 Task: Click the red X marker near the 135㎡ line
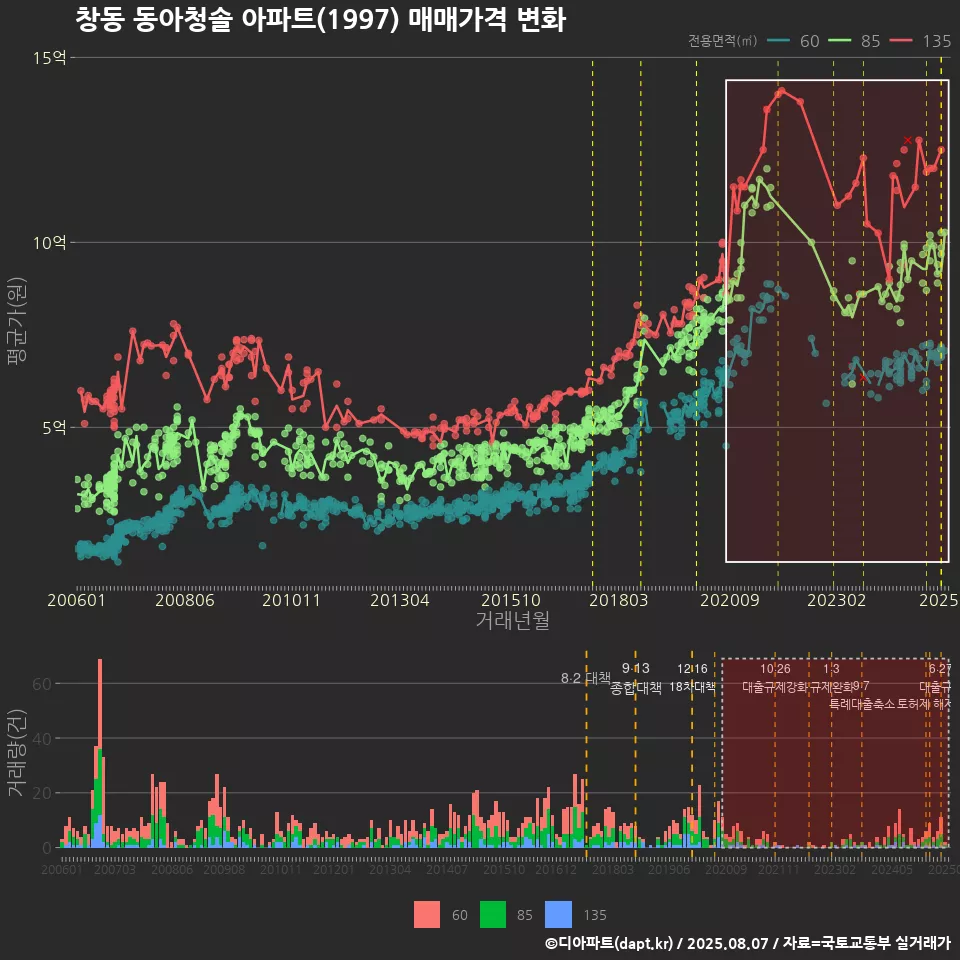pyautogui.click(x=907, y=140)
